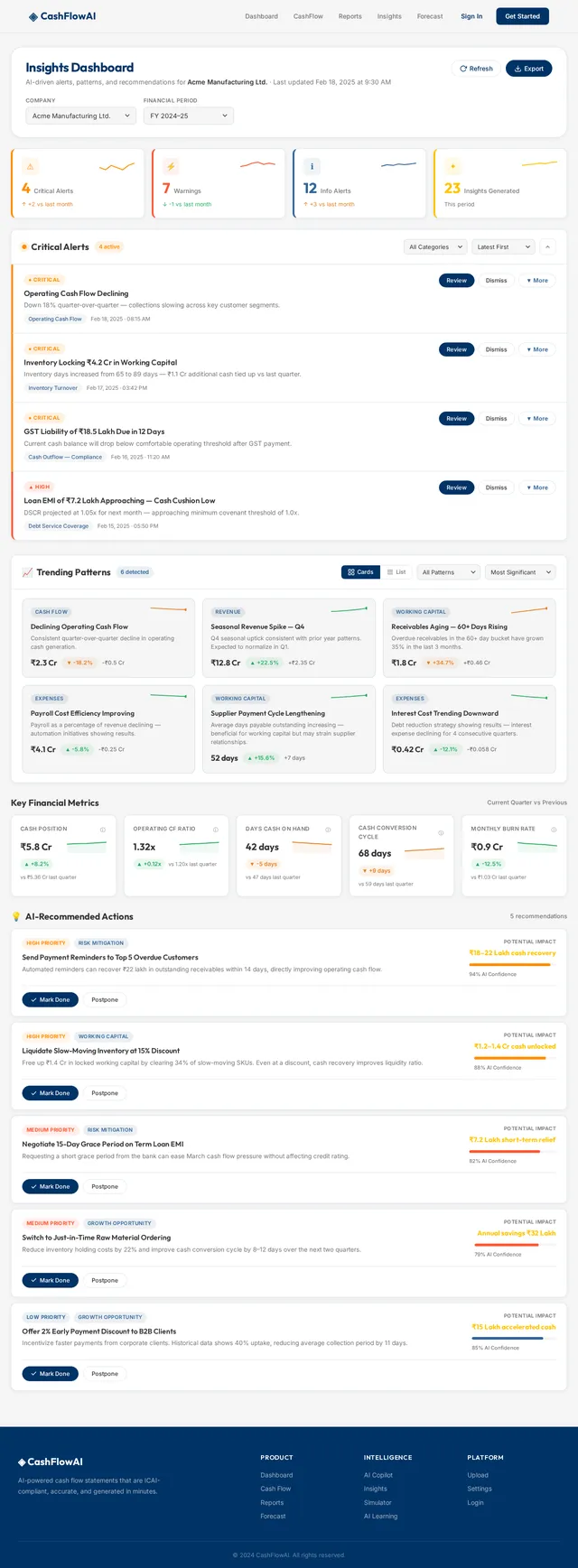Go to Insights in top navigation

coord(389,16)
